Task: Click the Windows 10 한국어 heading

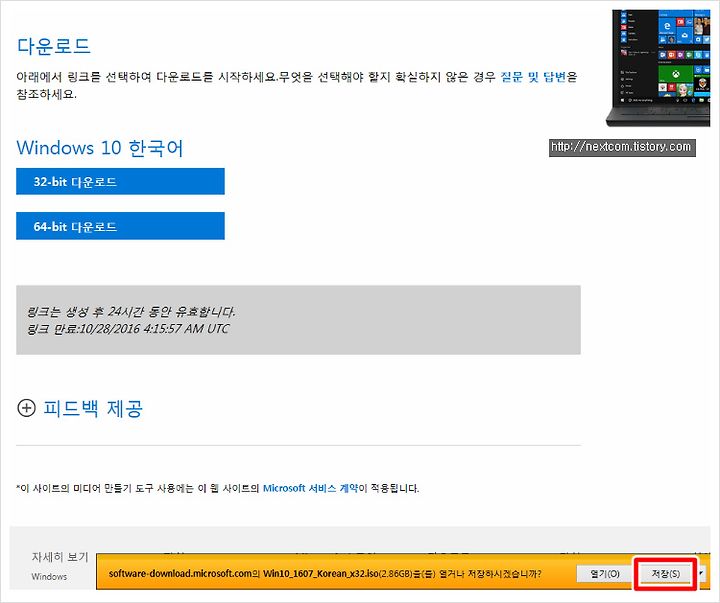Action: point(100,148)
